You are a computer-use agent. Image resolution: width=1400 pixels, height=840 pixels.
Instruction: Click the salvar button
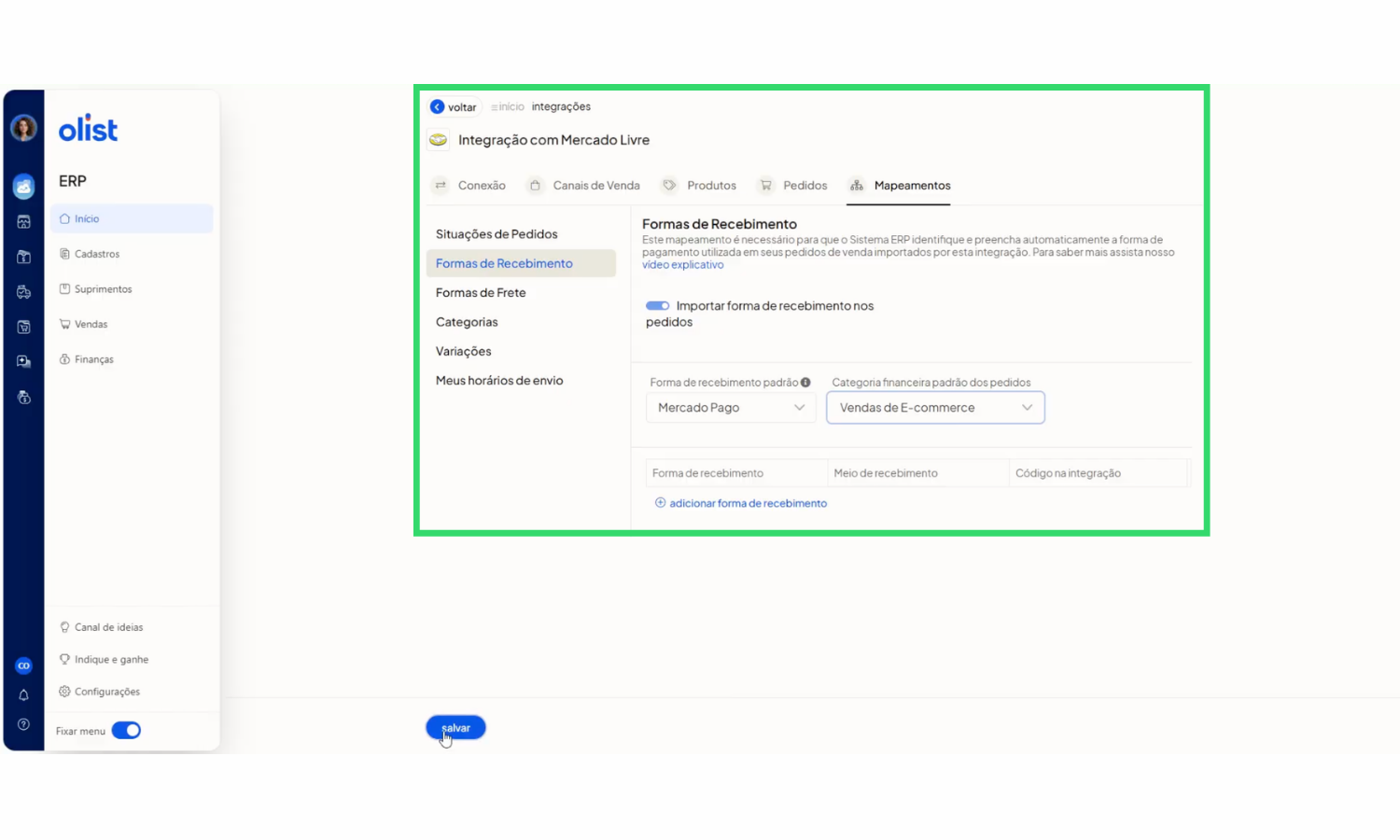pos(455,728)
